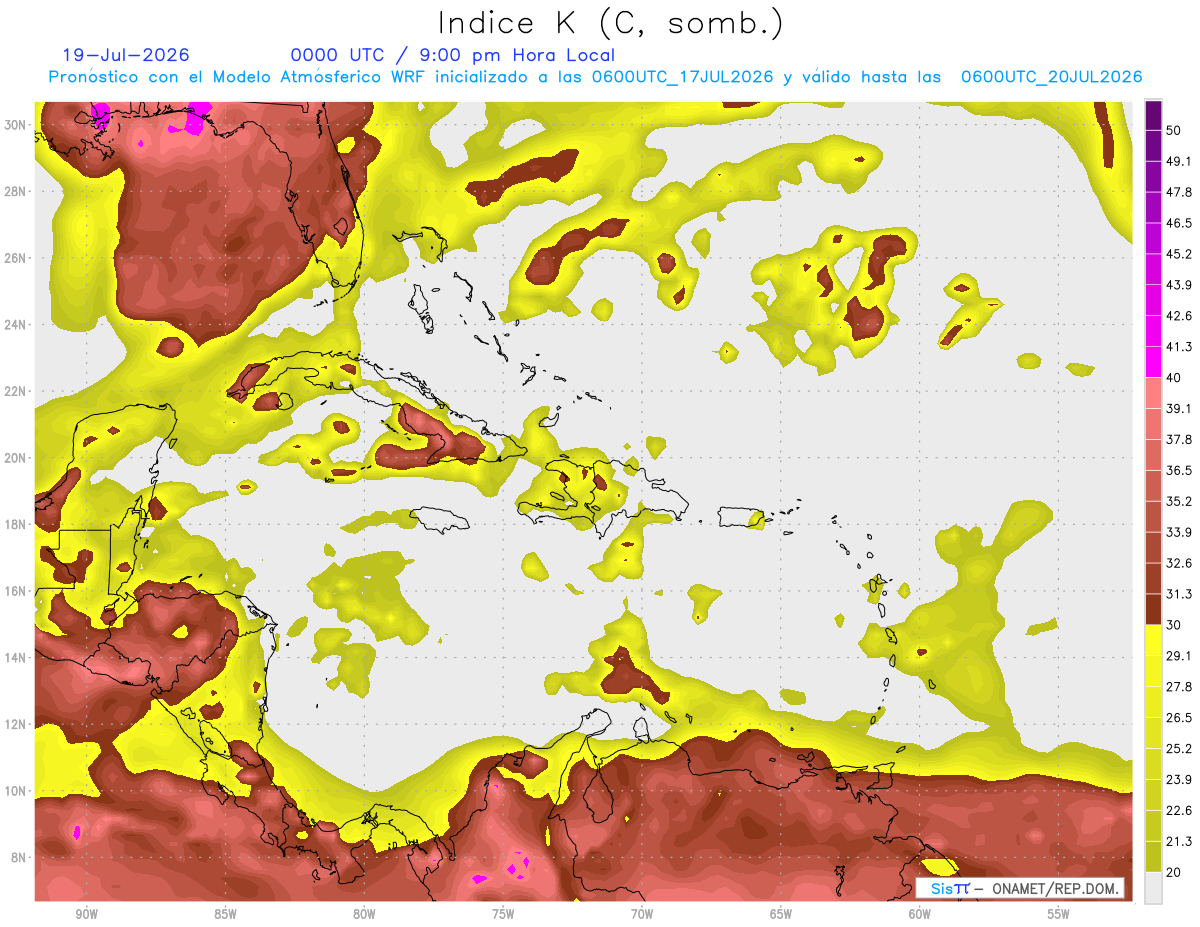Click the '23.9' value on the color scale
Screen dimensions: 1200x927
pyautogui.click(x=1179, y=780)
